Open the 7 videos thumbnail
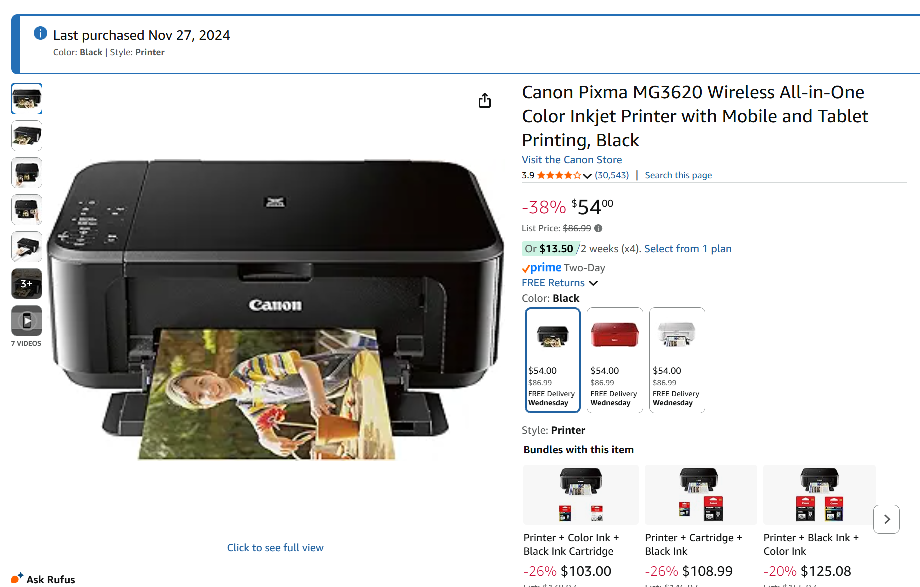The image size is (920, 587). pyautogui.click(x=26, y=321)
